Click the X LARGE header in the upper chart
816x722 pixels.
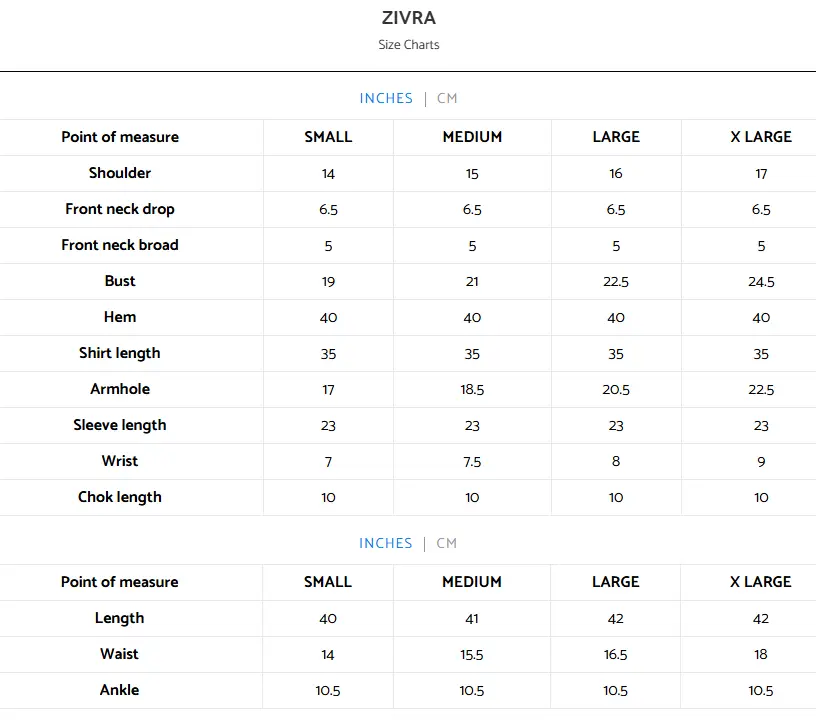tap(761, 137)
